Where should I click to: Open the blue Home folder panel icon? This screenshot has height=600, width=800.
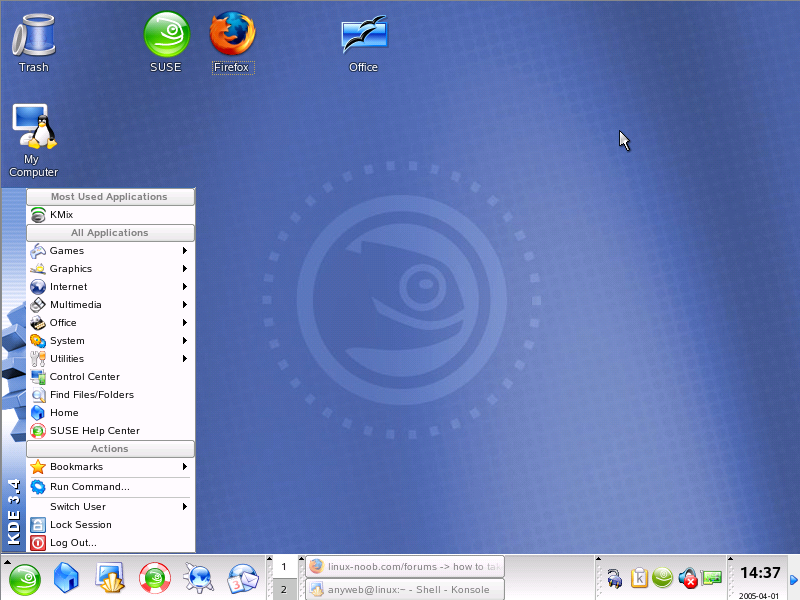[66, 579]
